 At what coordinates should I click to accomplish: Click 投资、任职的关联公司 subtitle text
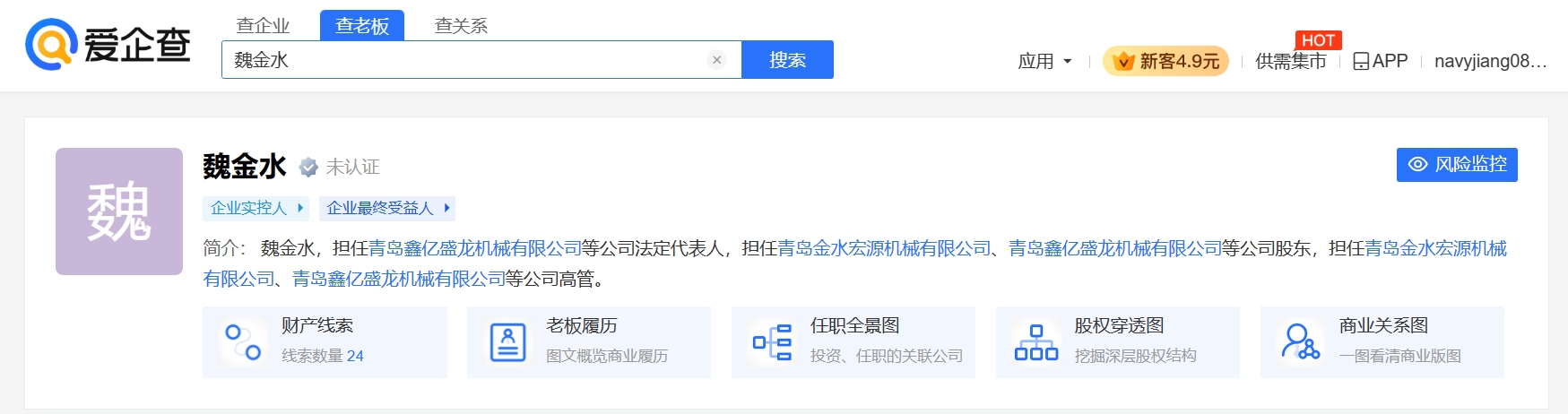pos(887,356)
